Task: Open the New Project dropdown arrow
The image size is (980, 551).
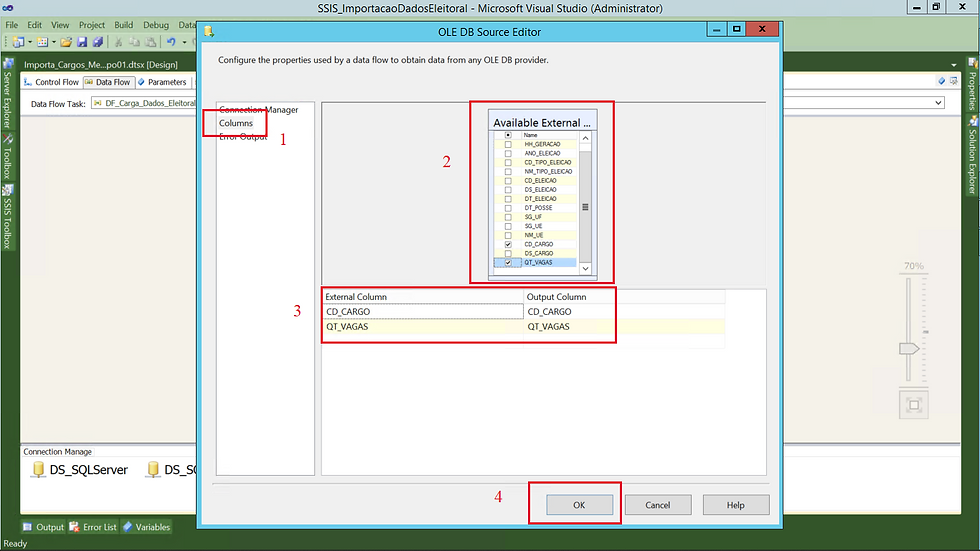Action: tap(29, 42)
